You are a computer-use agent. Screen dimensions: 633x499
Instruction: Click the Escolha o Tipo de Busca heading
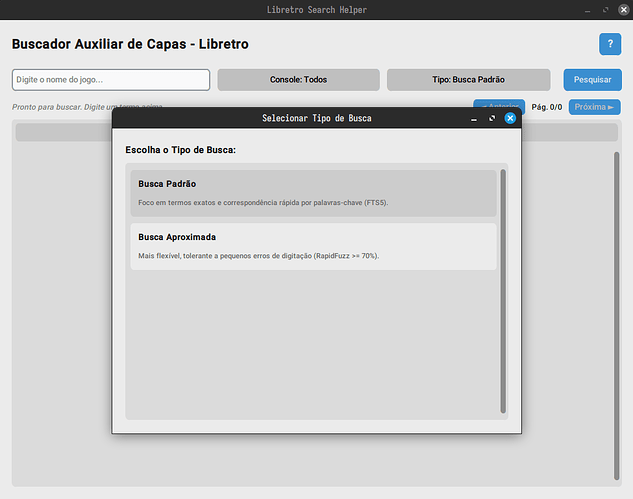pyautogui.click(x=180, y=150)
